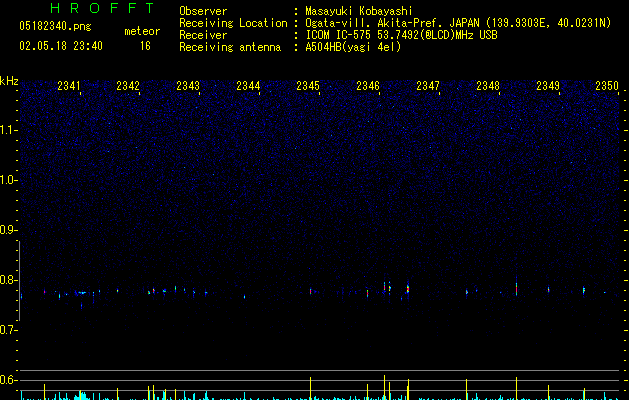Click the Receiver field label

pos(203,35)
